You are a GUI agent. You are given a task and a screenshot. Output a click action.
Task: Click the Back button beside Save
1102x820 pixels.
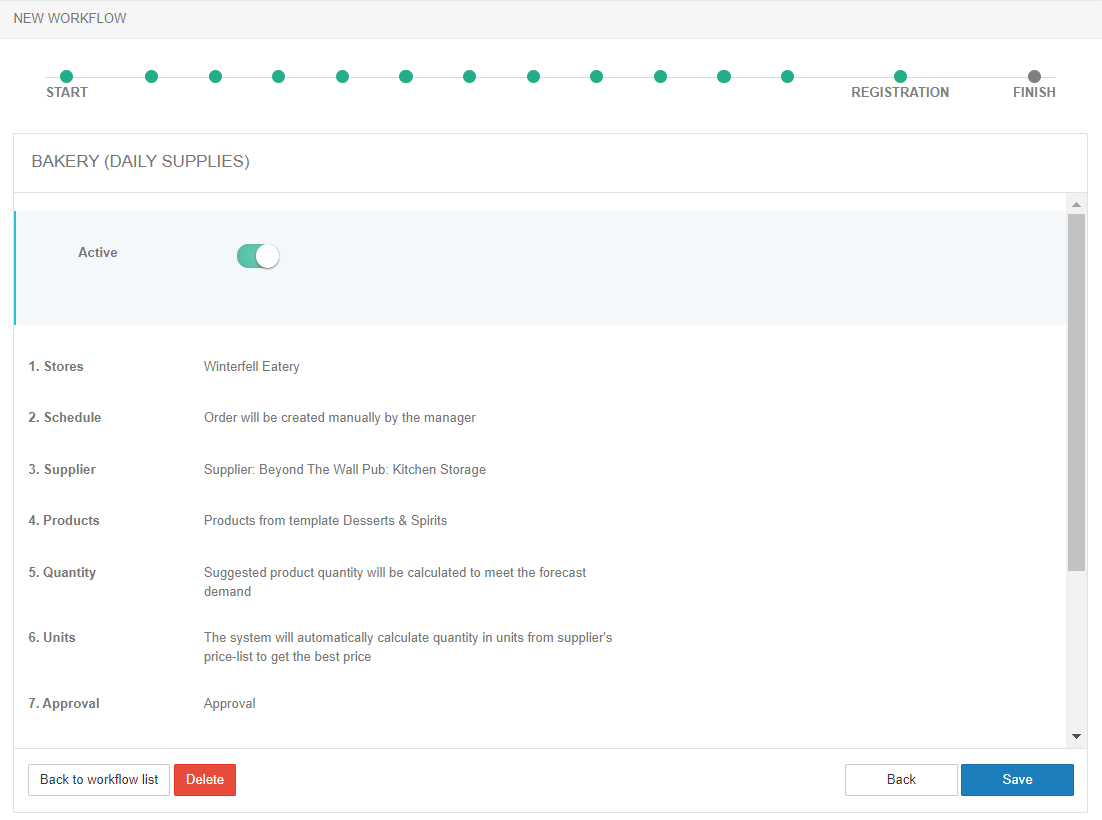900,780
